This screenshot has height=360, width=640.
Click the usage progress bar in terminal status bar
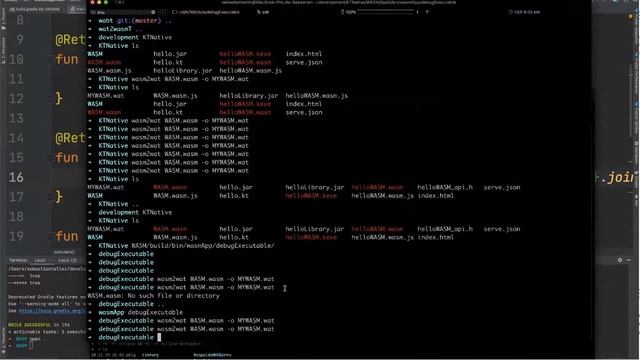[x=386, y=12]
